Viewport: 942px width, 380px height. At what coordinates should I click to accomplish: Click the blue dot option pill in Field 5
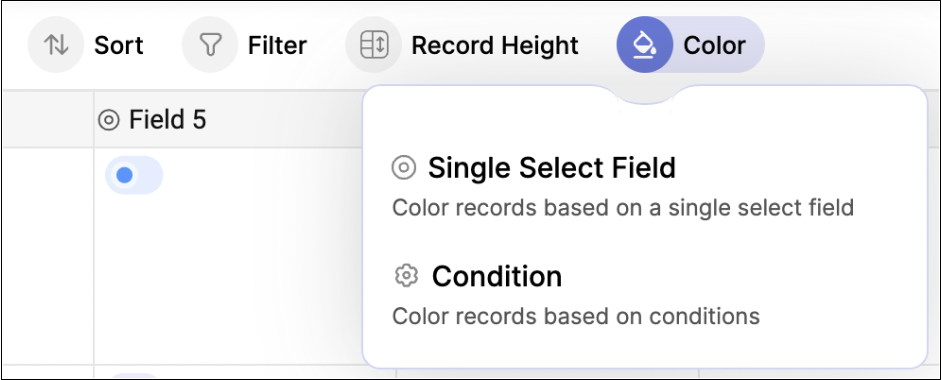(x=134, y=175)
